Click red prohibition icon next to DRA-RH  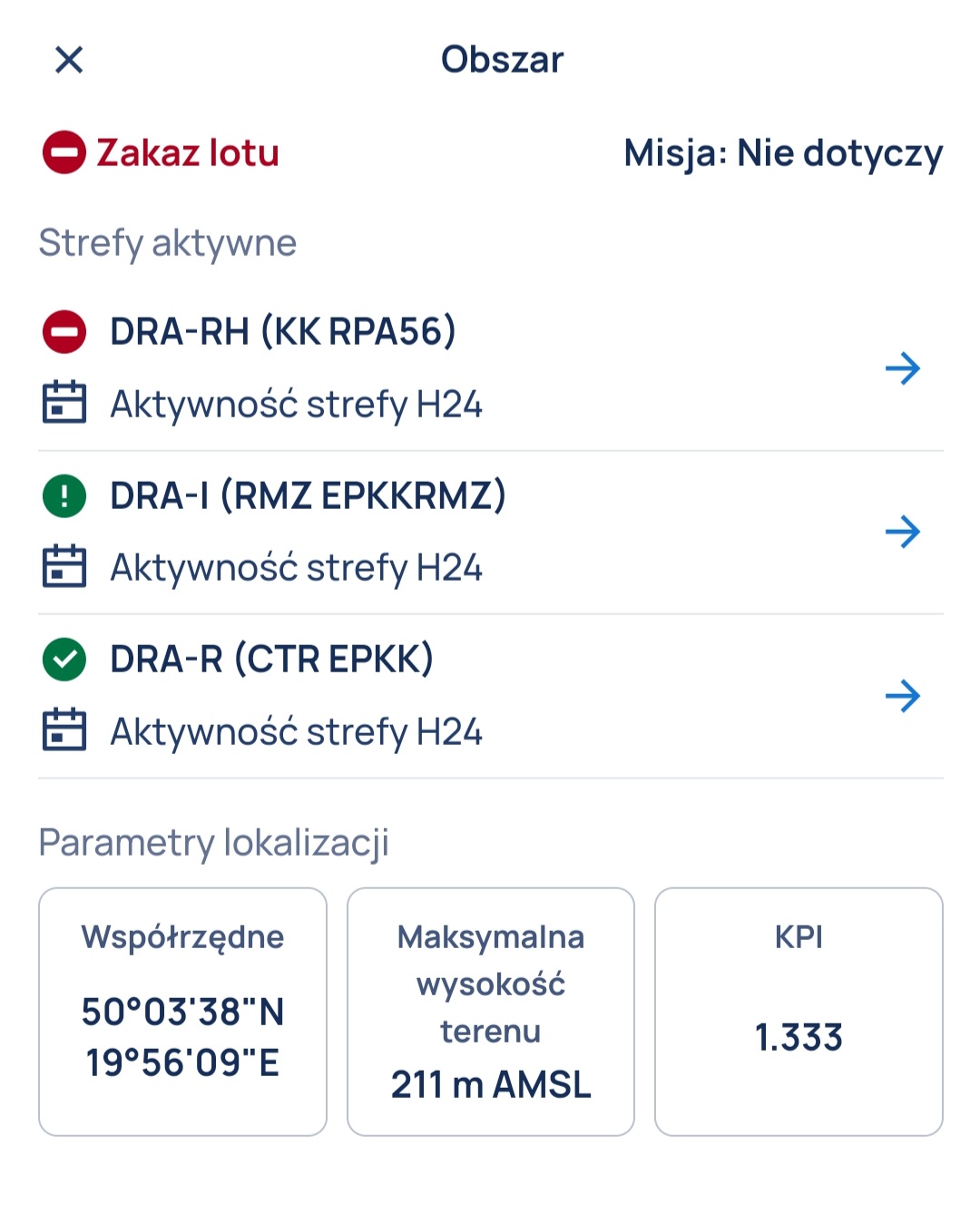(64, 332)
